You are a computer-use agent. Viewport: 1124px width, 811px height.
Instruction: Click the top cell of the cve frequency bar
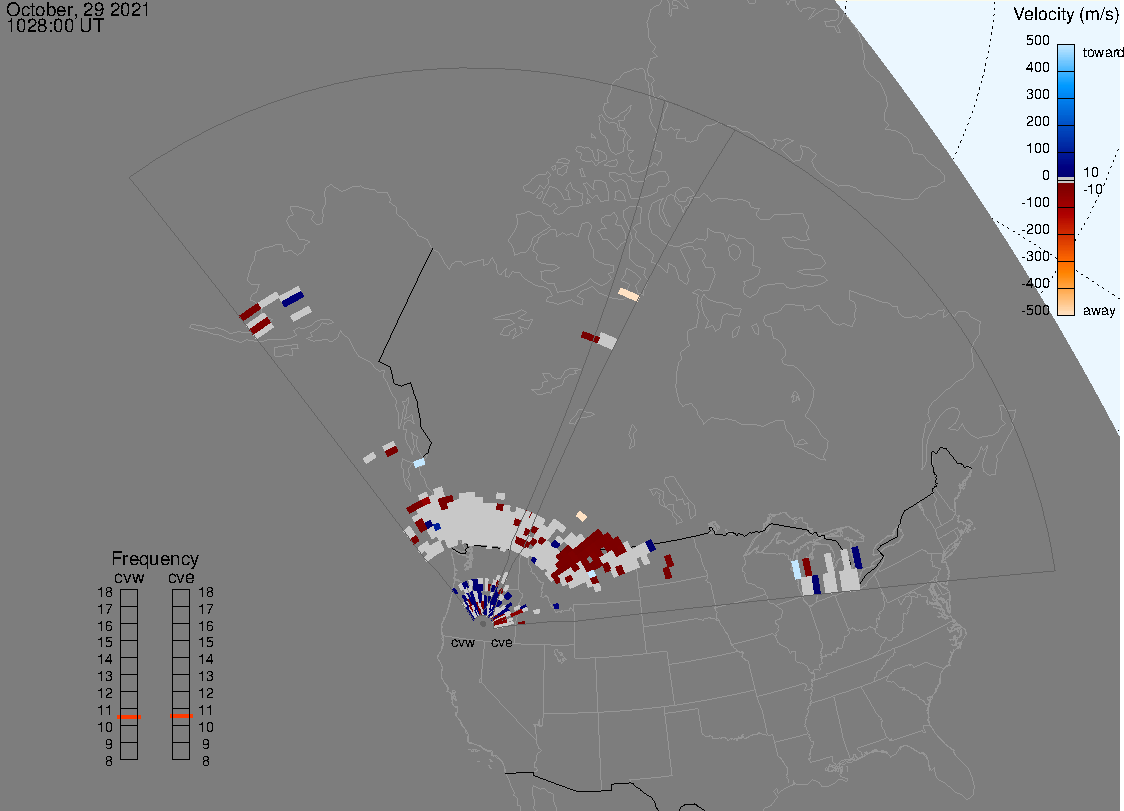coord(181,598)
